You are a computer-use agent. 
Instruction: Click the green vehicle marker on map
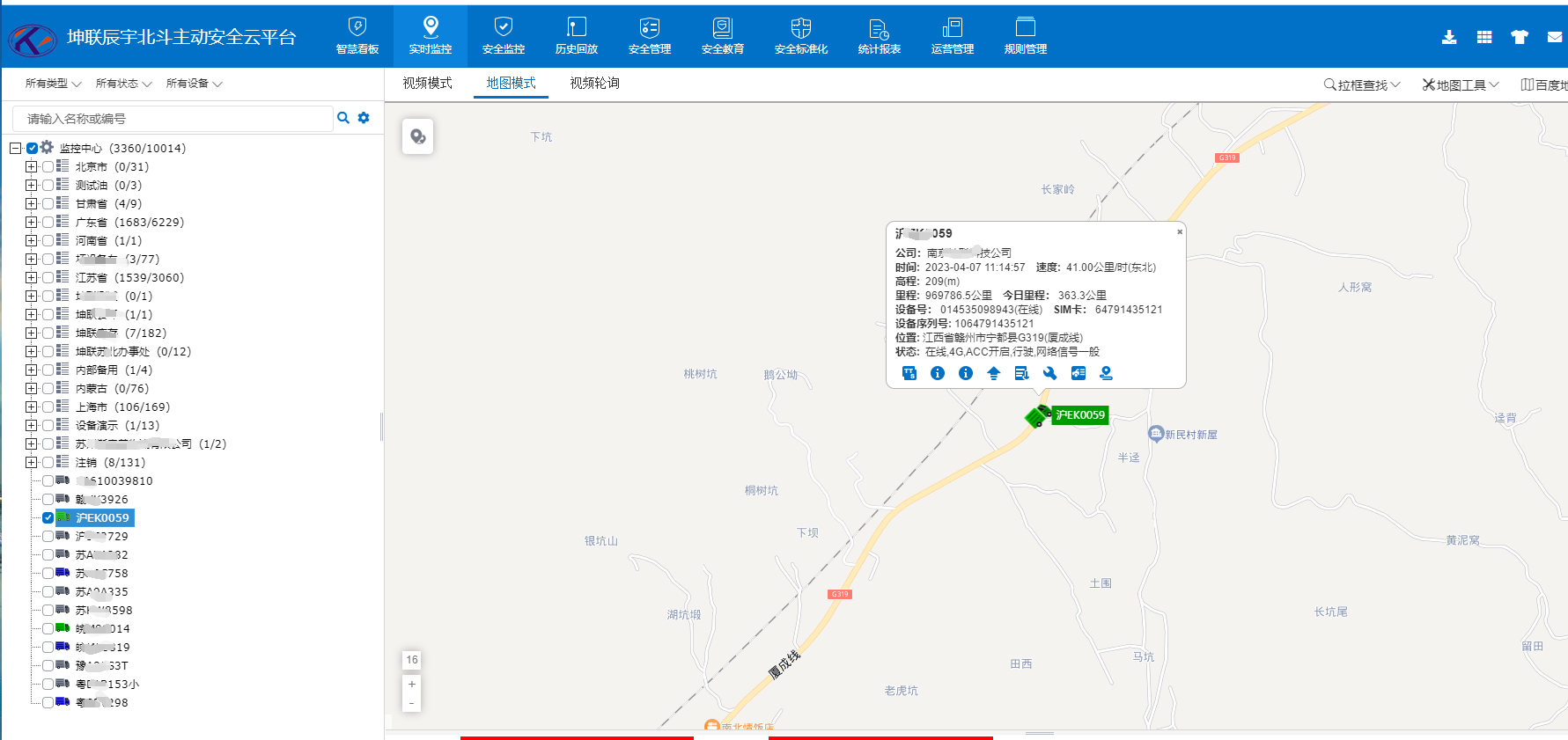click(x=1038, y=415)
